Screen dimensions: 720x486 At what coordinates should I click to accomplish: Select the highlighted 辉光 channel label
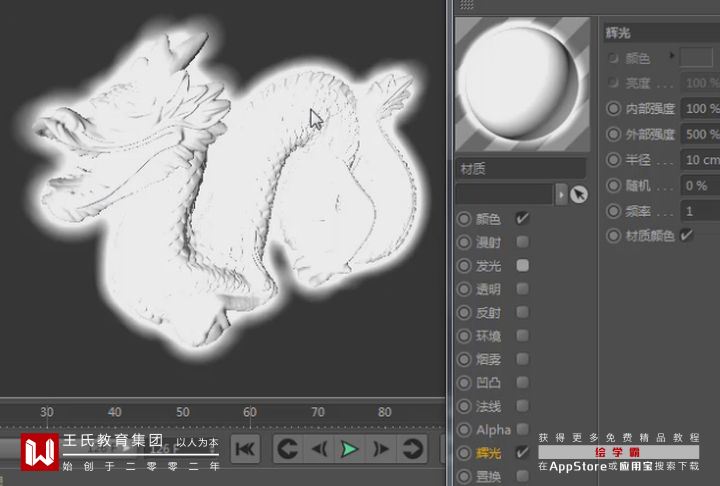tap(488, 453)
